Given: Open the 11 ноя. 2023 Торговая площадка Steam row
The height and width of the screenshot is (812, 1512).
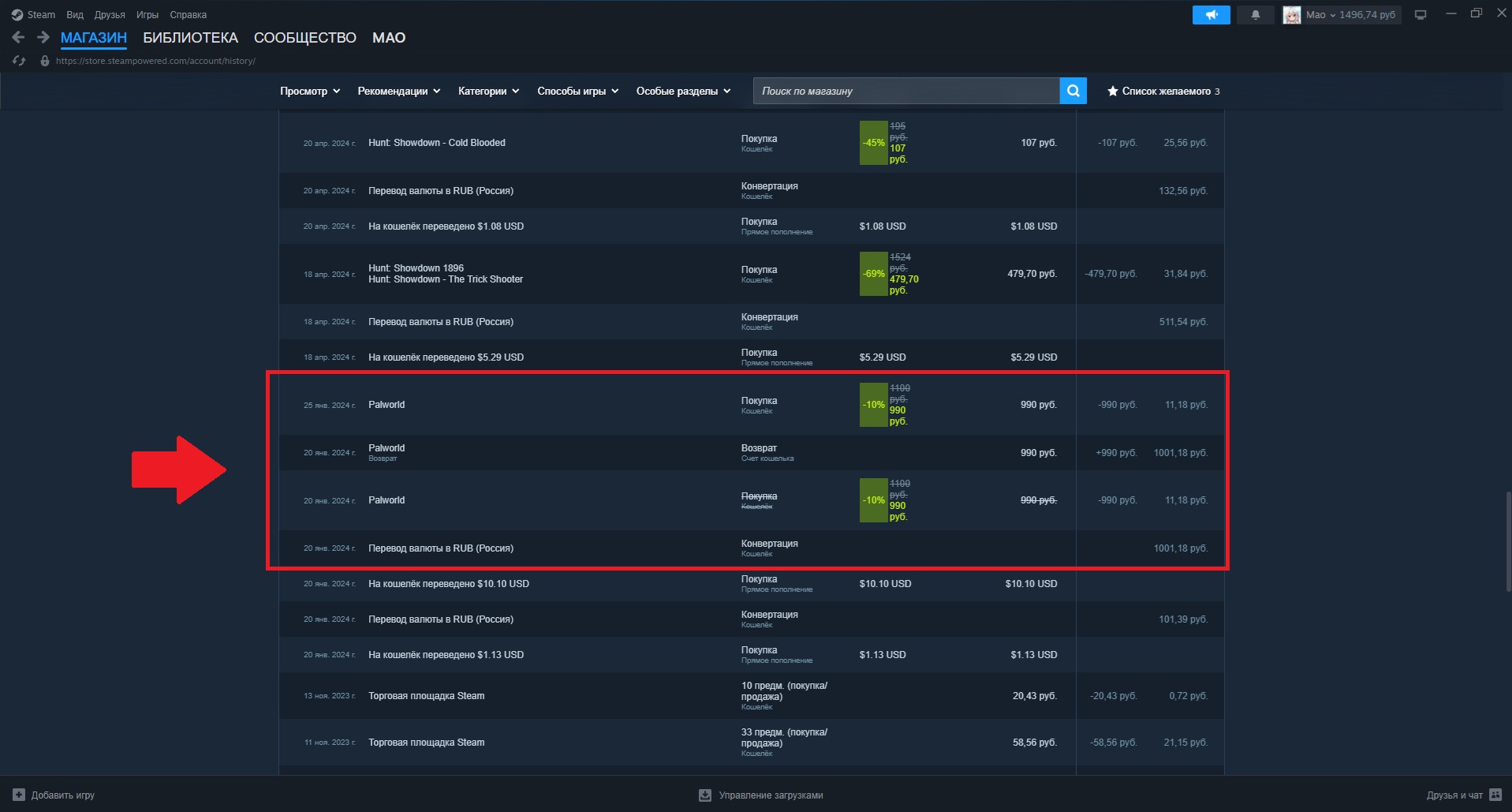Looking at the screenshot, I should click(752, 743).
